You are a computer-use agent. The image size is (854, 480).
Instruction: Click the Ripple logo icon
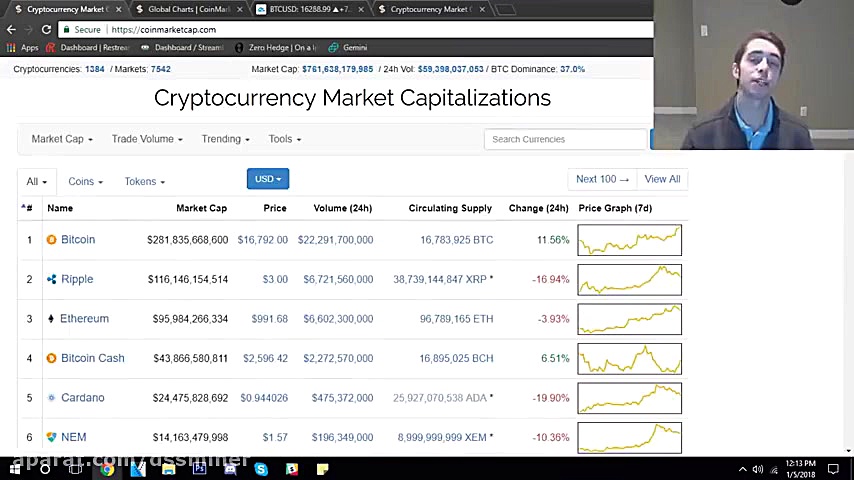pyautogui.click(x=51, y=279)
